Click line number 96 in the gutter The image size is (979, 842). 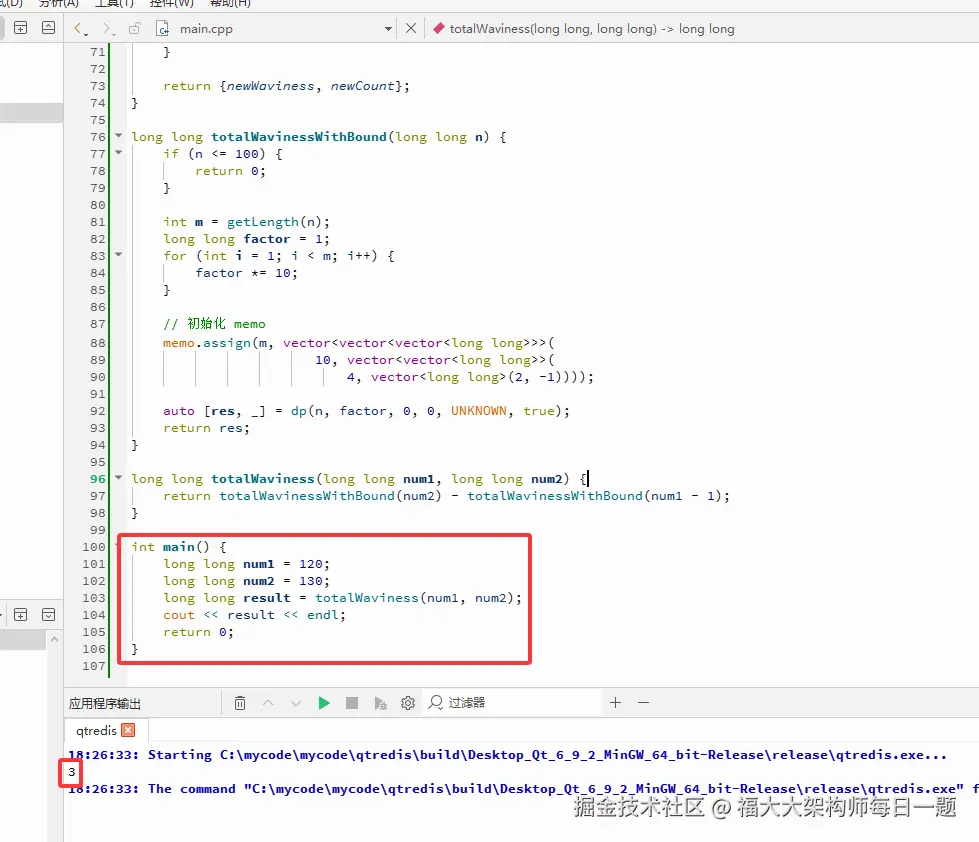pyautogui.click(x=97, y=479)
